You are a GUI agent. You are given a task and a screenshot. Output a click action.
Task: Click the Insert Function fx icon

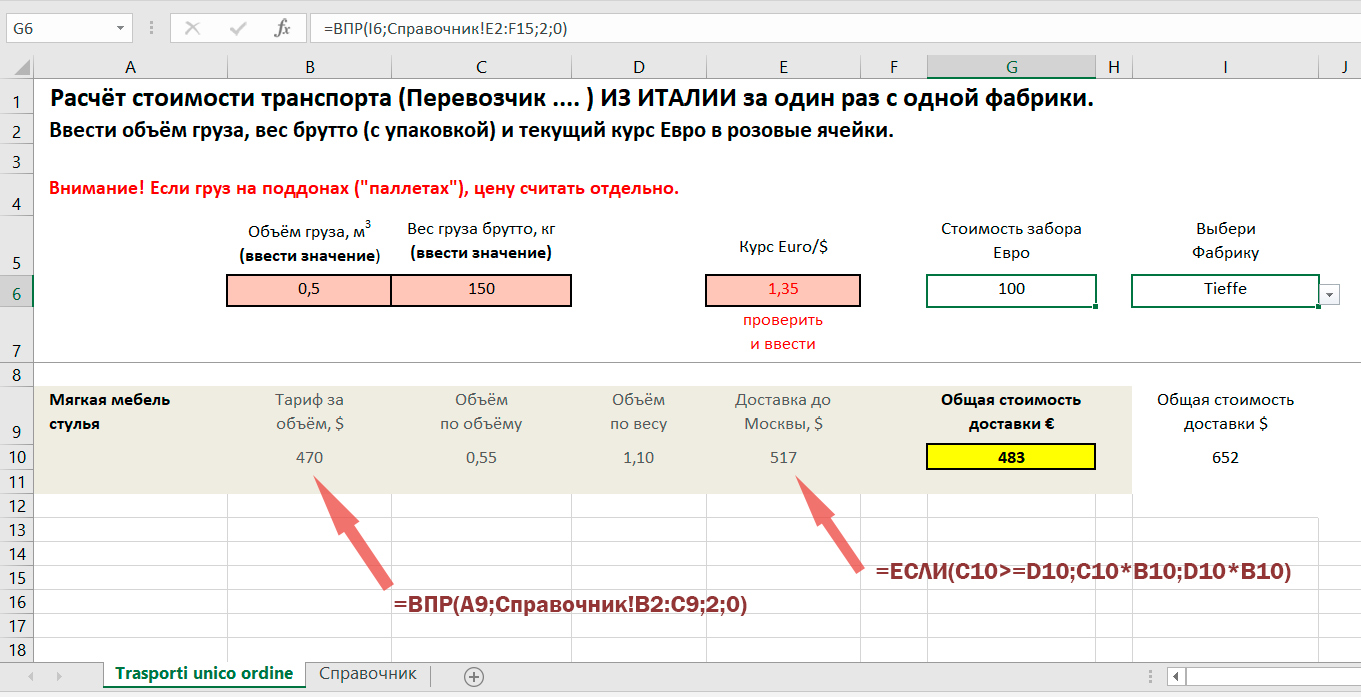click(x=283, y=29)
